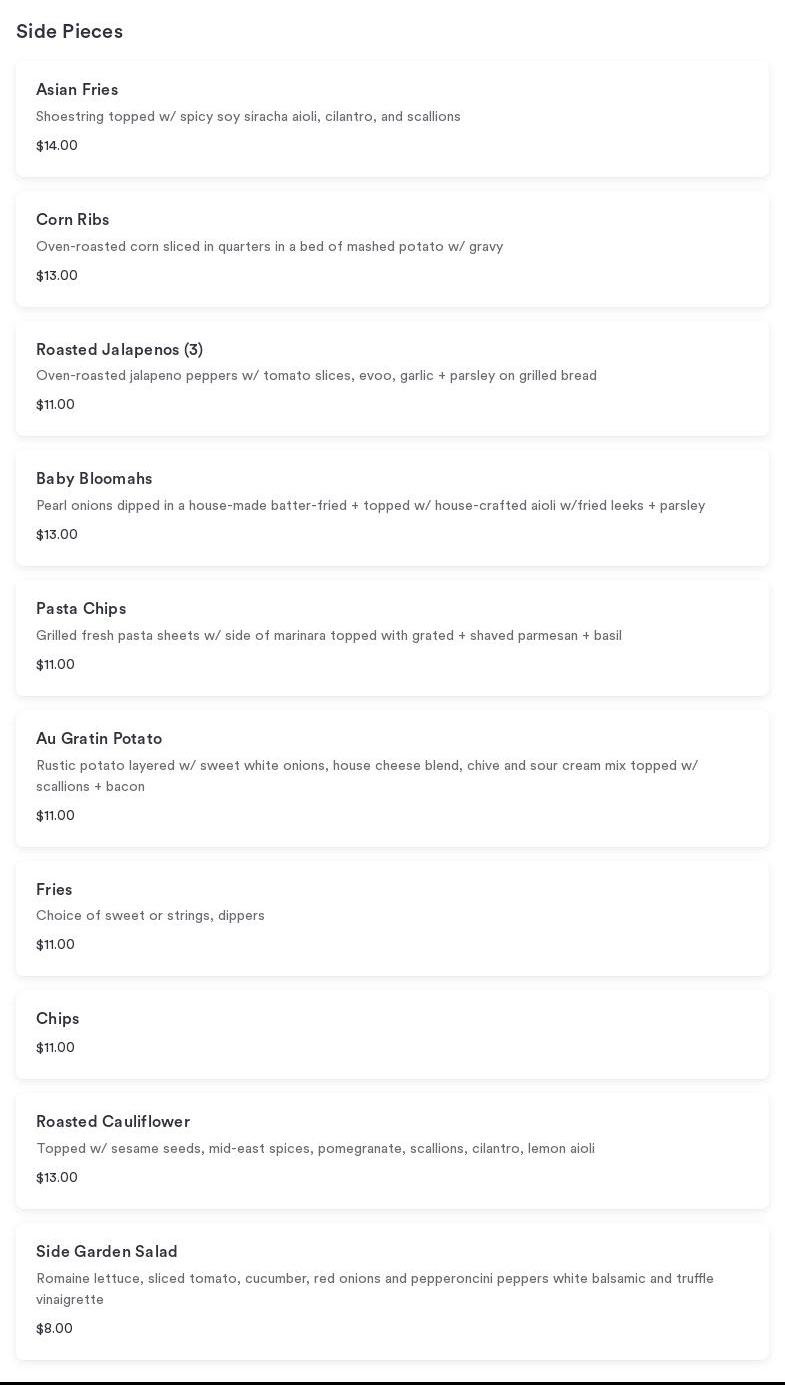
Task: Click the Fries 'Choice of sweet or strings' text
Action: (x=150, y=916)
